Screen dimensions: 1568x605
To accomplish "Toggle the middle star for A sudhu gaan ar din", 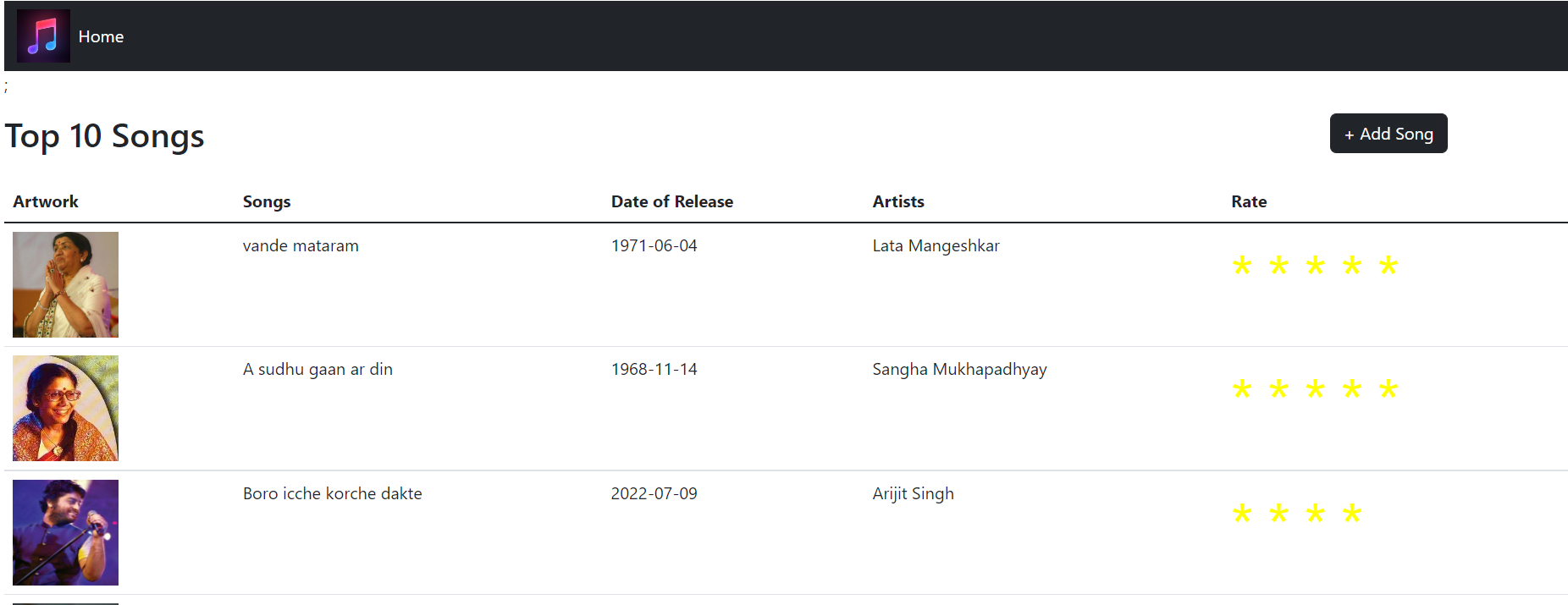I will tap(1314, 388).
